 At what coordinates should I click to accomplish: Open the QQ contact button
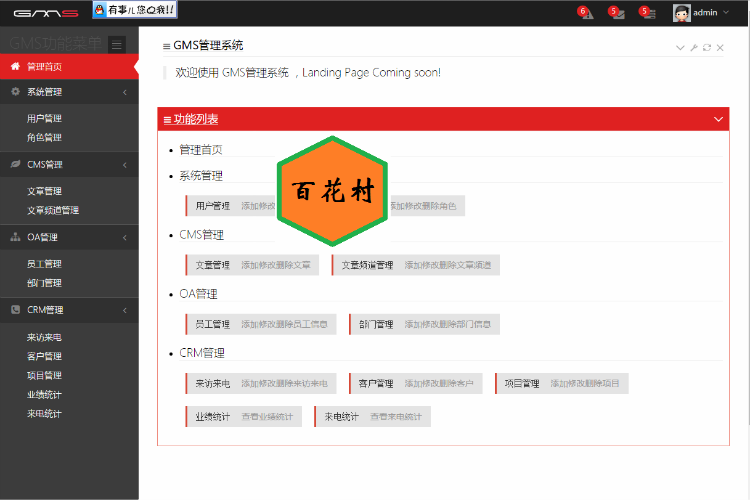pos(135,10)
